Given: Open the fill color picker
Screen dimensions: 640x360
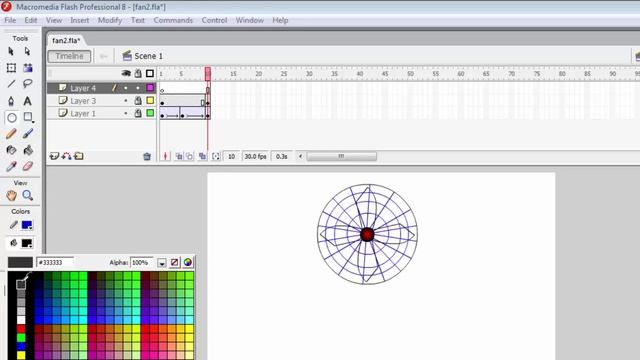Looking at the screenshot, I should click(27, 243).
